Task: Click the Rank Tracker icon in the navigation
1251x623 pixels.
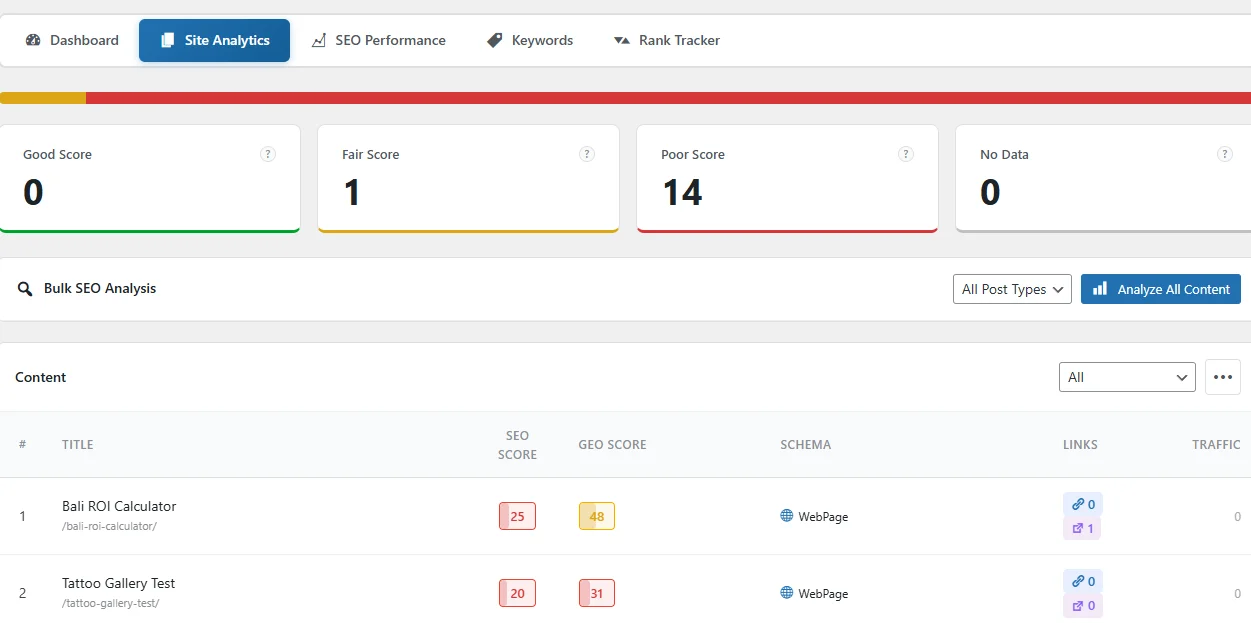Action: 622,39
